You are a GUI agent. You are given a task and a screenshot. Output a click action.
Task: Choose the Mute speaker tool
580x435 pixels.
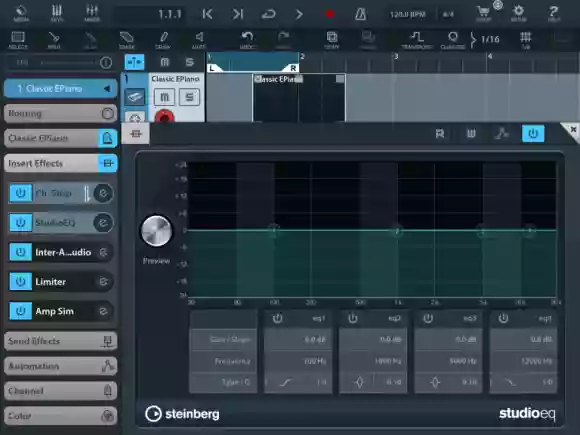tap(199, 40)
